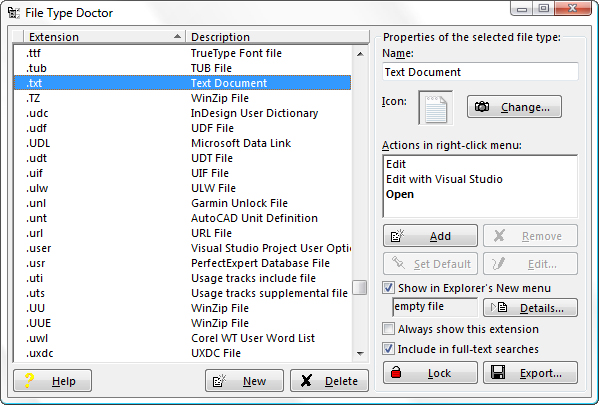Select the .udf extension row
The height and width of the screenshot is (405, 599).
point(182,128)
